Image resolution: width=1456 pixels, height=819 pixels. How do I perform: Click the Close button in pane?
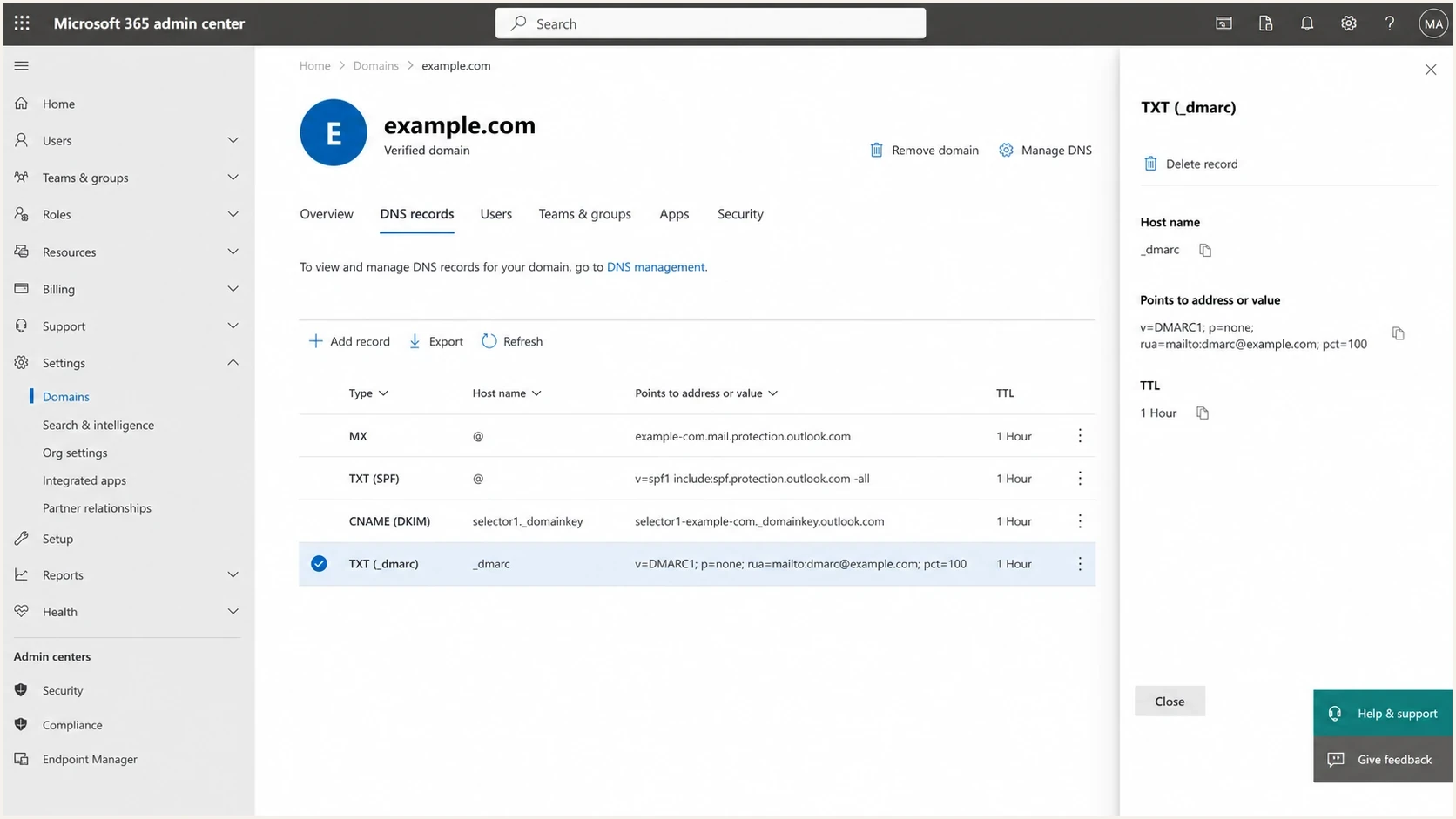pyautogui.click(x=1170, y=702)
